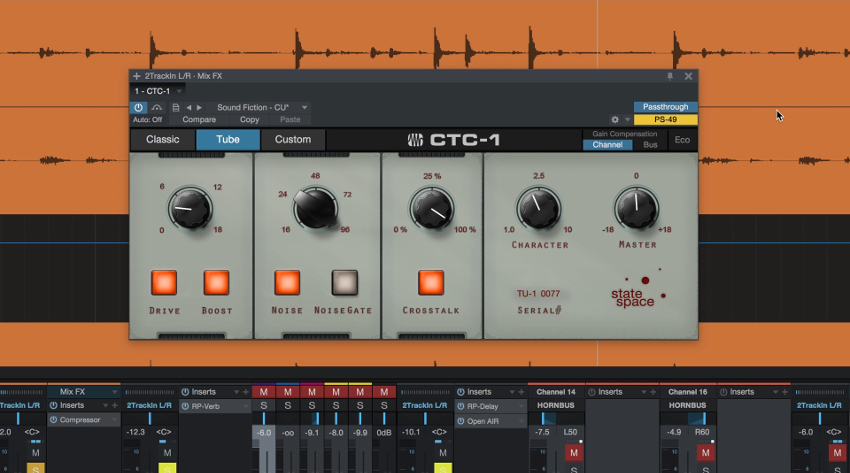Open the plugin settings gear

tap(615, 120)
